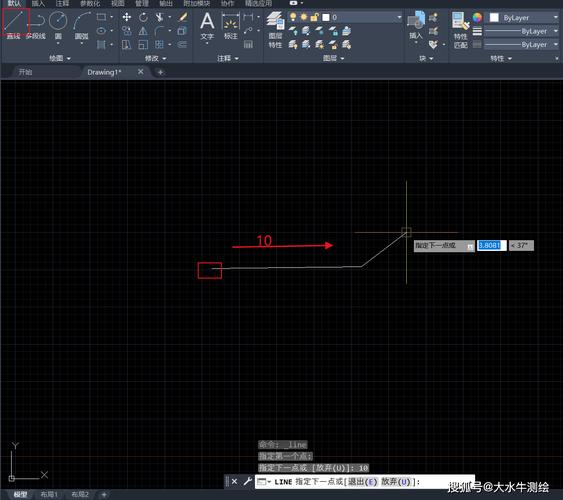Toggle layer lock padlock icon
563x500 pixels.
pyautogui.click(x=314, y=17)
